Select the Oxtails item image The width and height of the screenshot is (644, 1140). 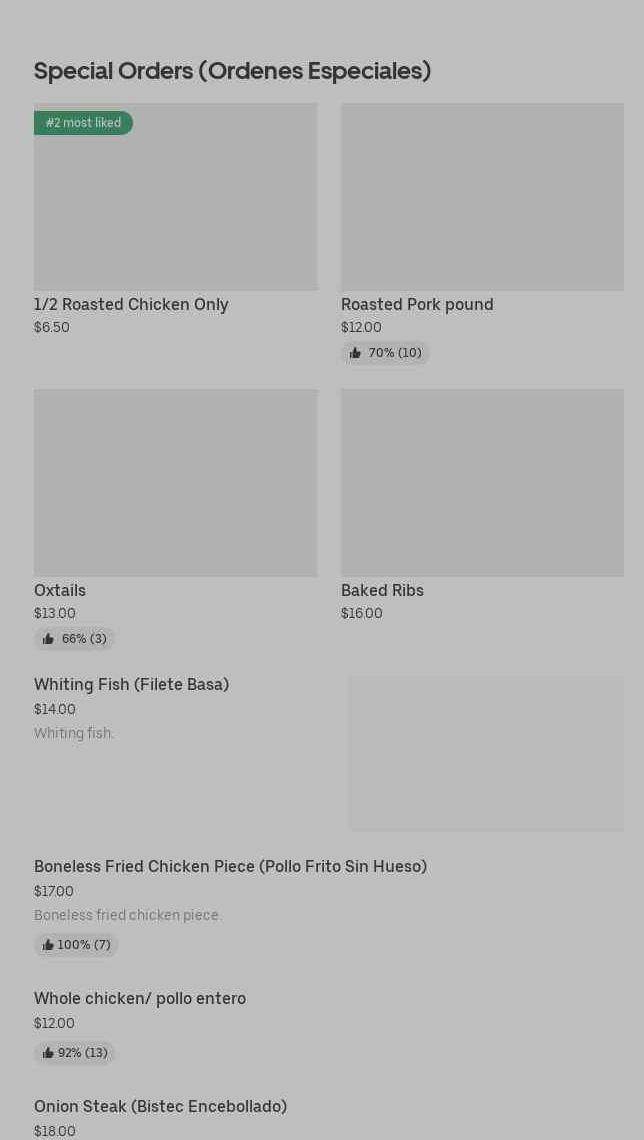[175, 483]
